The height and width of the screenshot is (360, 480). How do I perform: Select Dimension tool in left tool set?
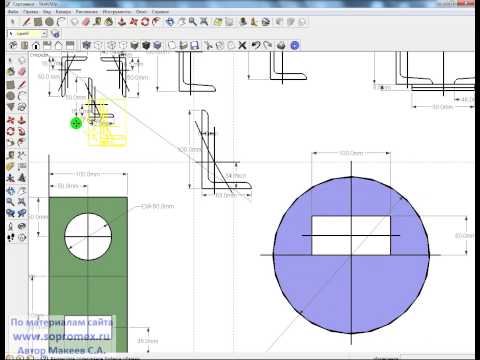(x=22, y=155)
